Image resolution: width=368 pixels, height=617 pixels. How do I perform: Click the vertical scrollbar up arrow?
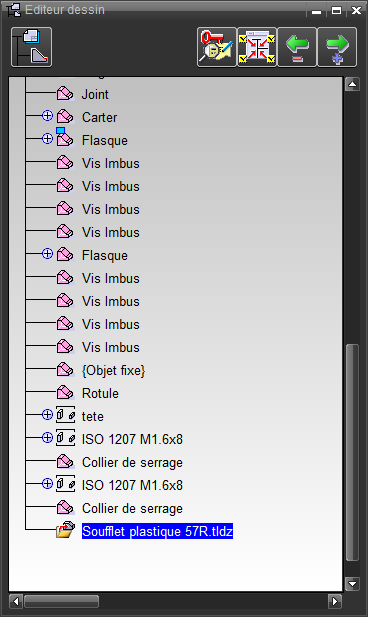[352, 84]
